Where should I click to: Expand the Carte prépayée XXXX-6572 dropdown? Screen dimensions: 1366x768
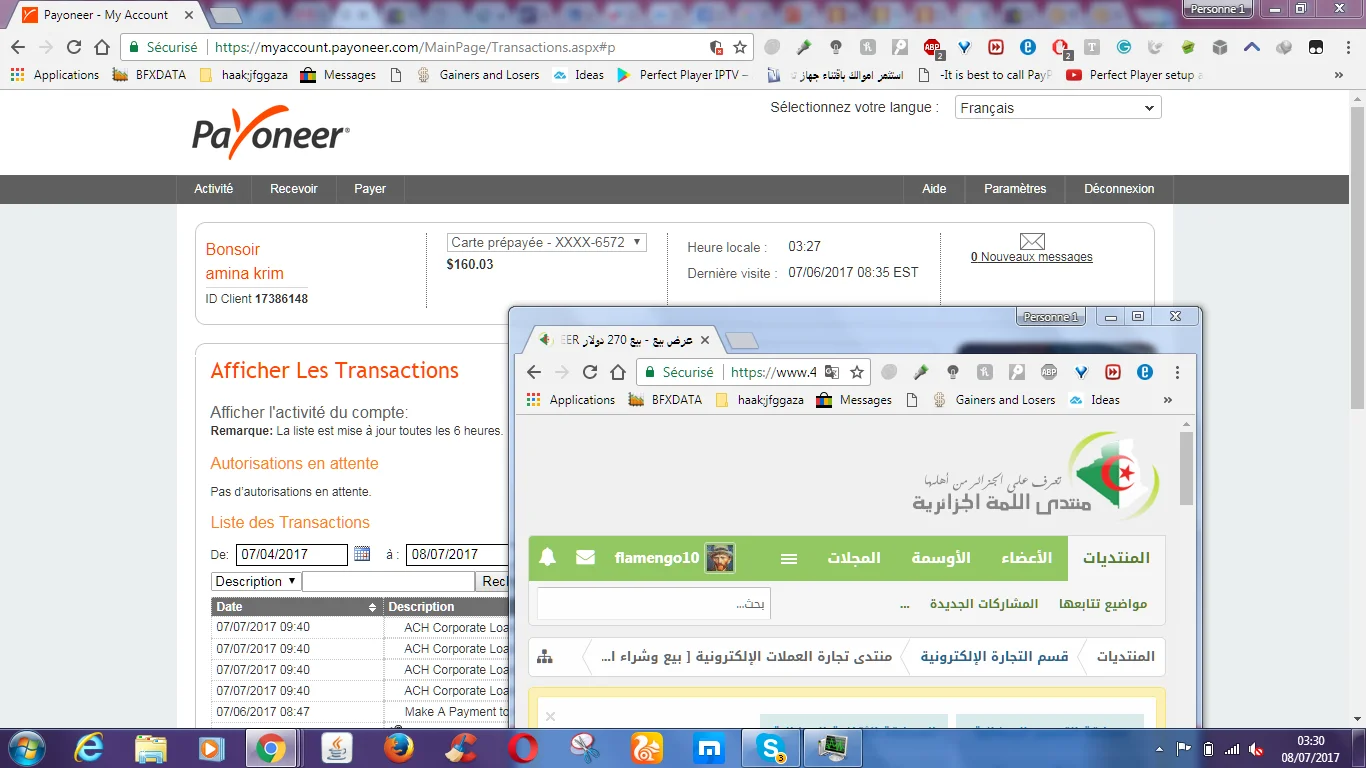point(547,242)
